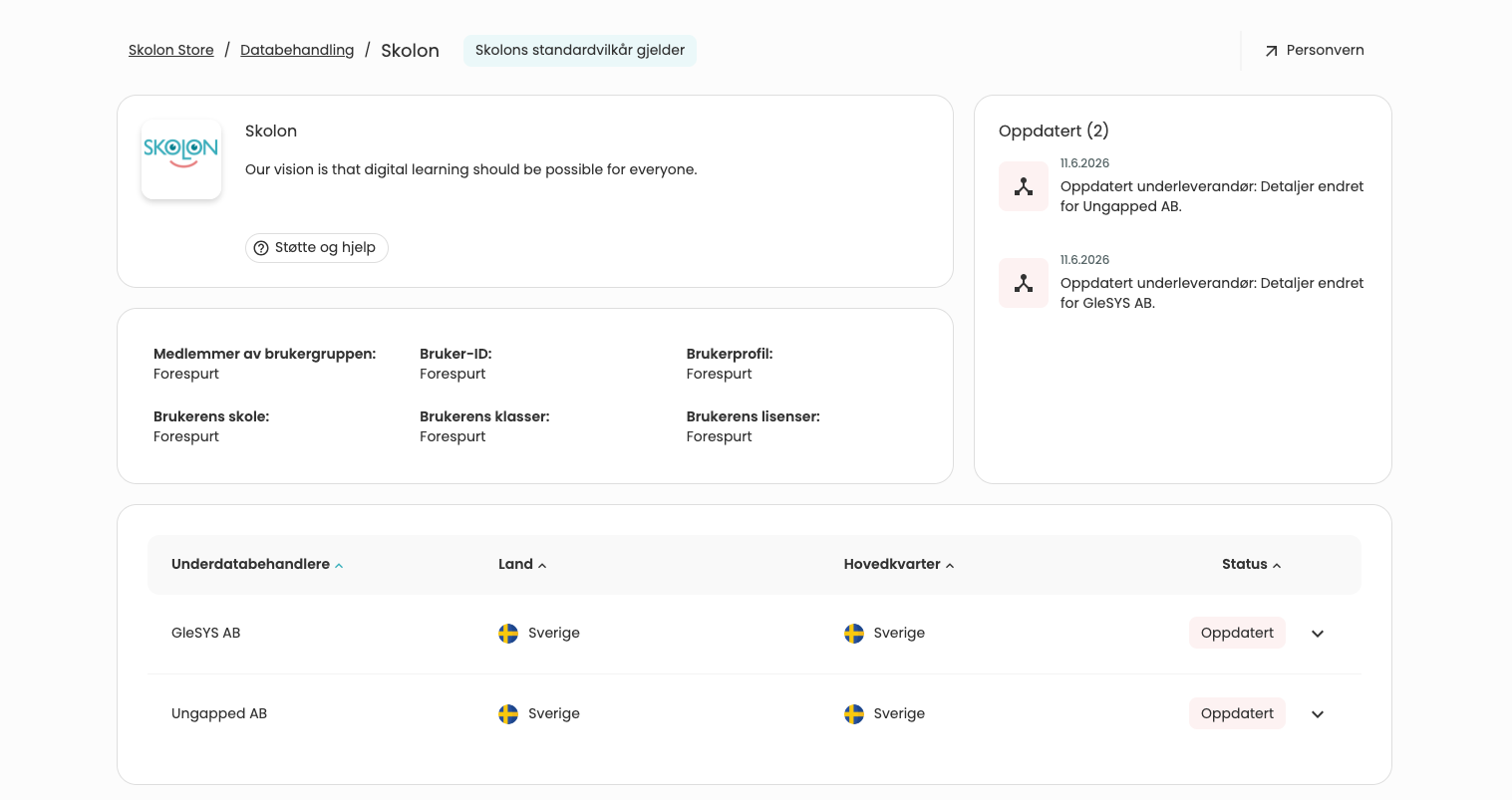Click the Swedish flag in GleSYS AB's Land column
Screen dimensions: 1512x800
pos(508,634)
